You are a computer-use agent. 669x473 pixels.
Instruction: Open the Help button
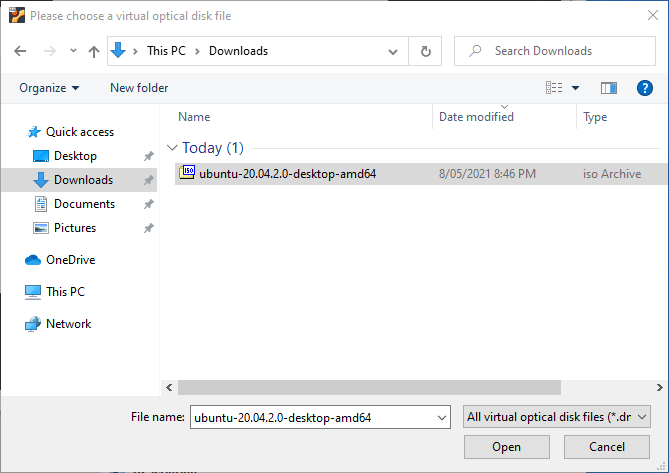pos(645,88)
